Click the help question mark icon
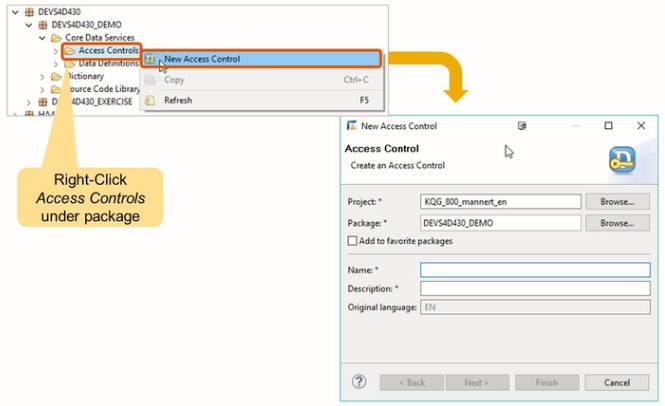The width and height of the screenshot is (665, 406). (x=359, y=382)
